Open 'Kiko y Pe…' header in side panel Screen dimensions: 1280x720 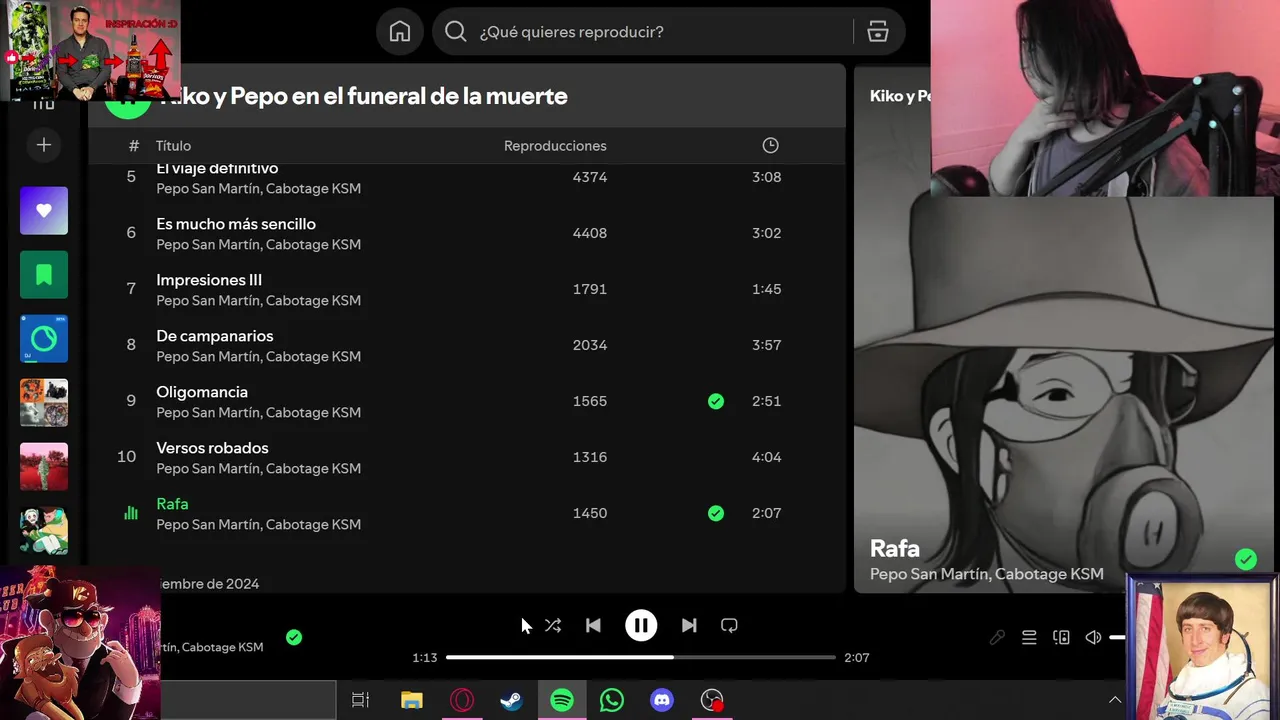point(900,96)
